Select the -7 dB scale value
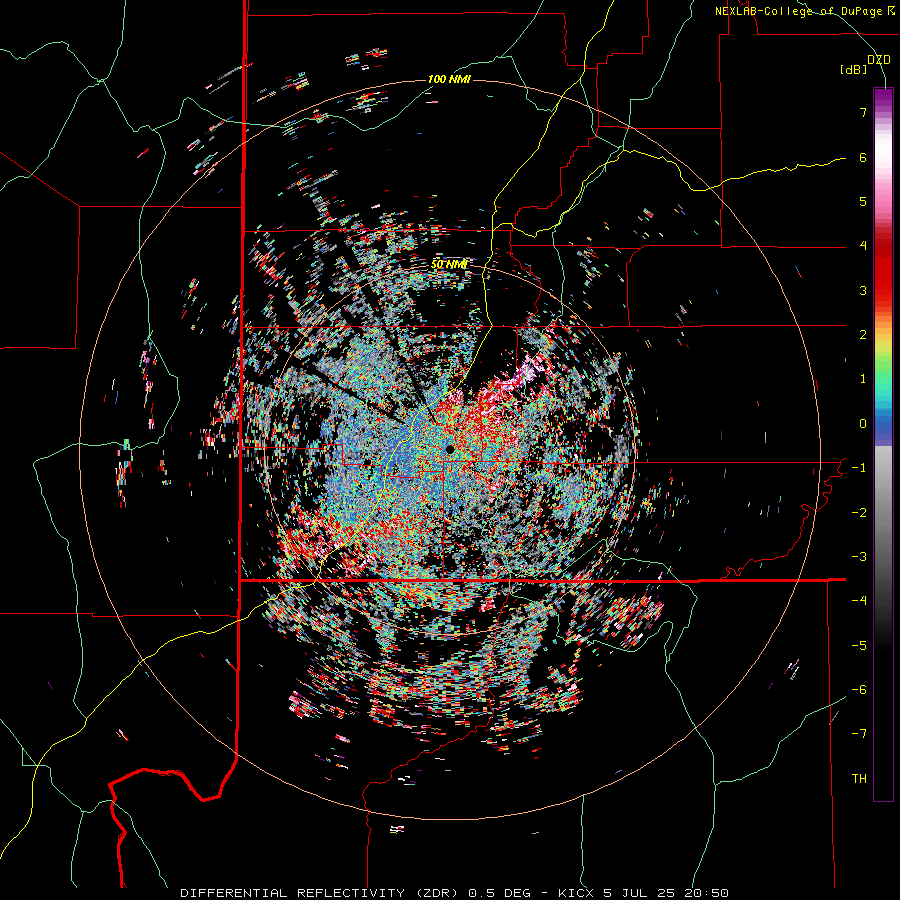The image size is (900, 900). pyautogui.click(x=859, y=734)
